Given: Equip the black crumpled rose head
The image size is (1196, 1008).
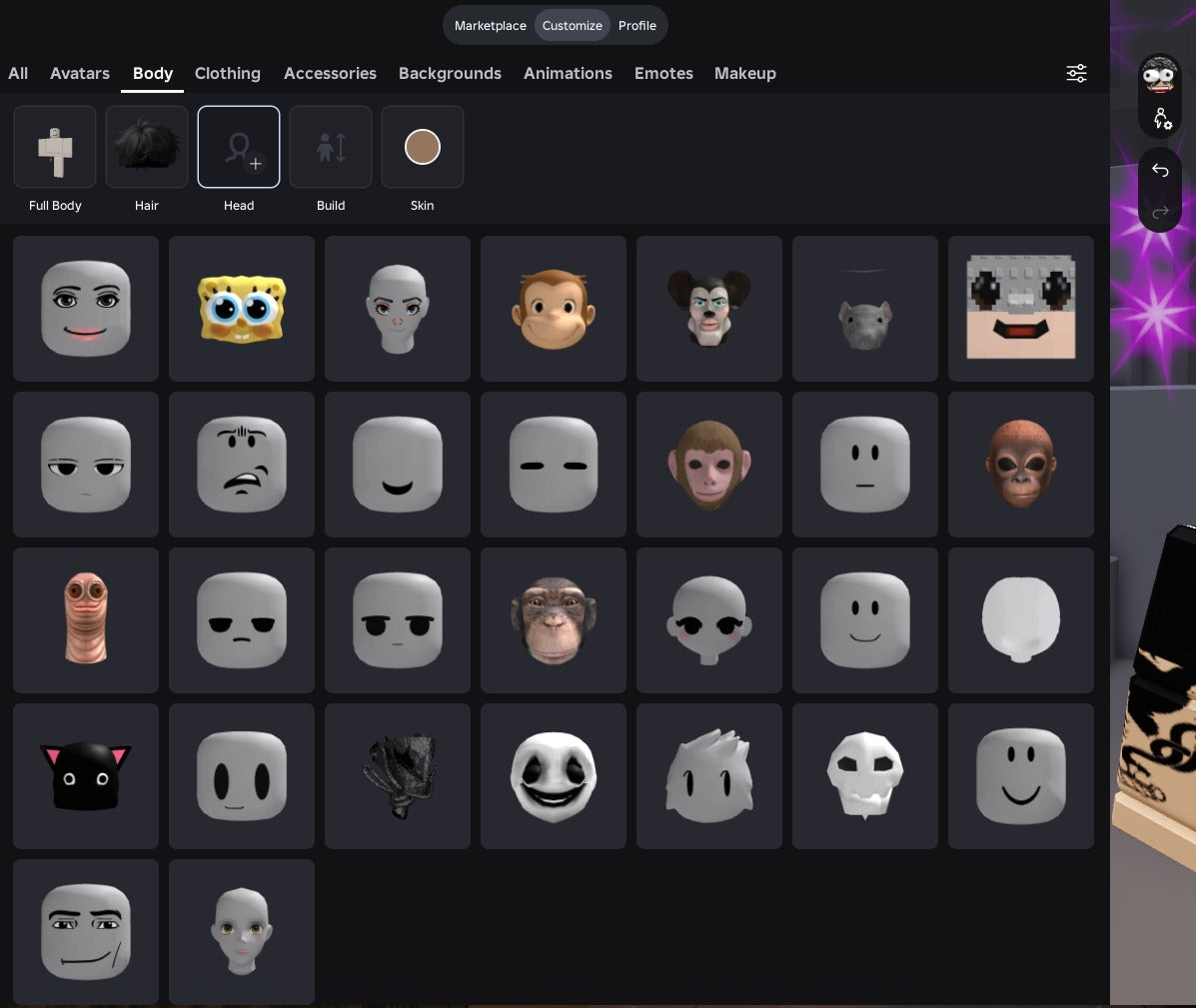Looking at the screenshot, I should [398, 776].
